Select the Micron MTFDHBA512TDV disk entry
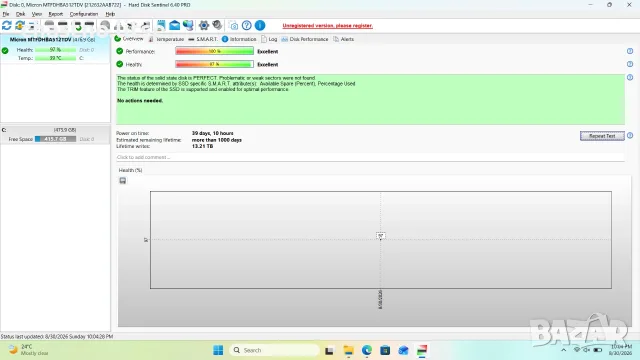The width and height of the screenshot is (640, 360). tap(55, 49)
